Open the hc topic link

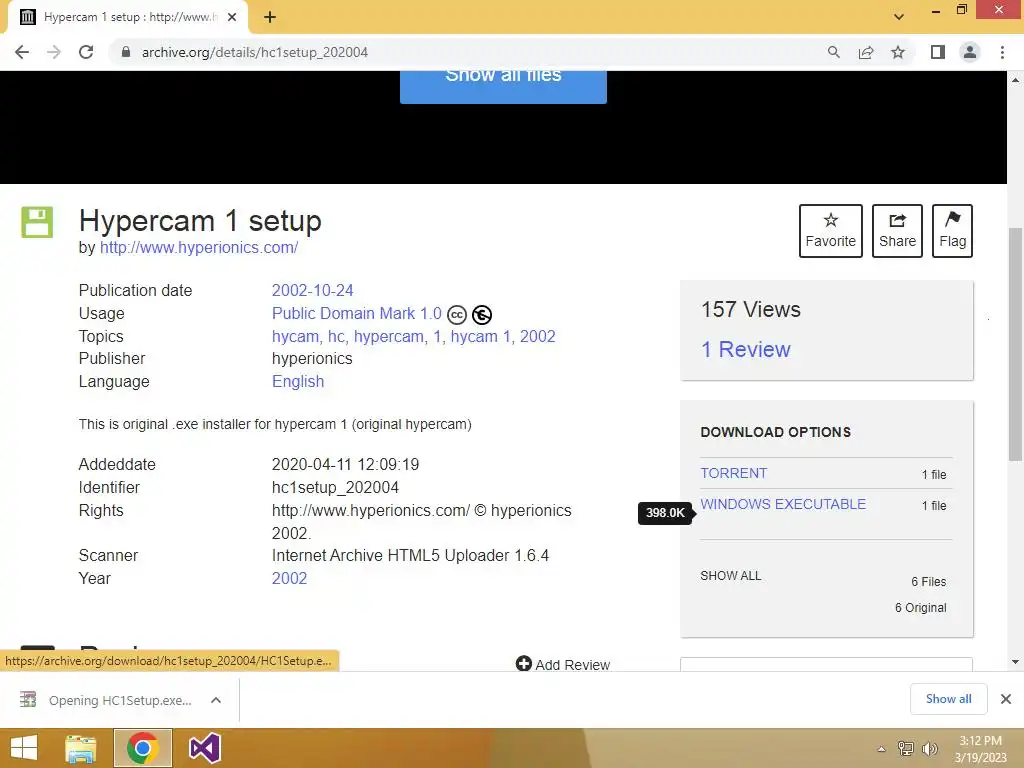tap(336, 336)
